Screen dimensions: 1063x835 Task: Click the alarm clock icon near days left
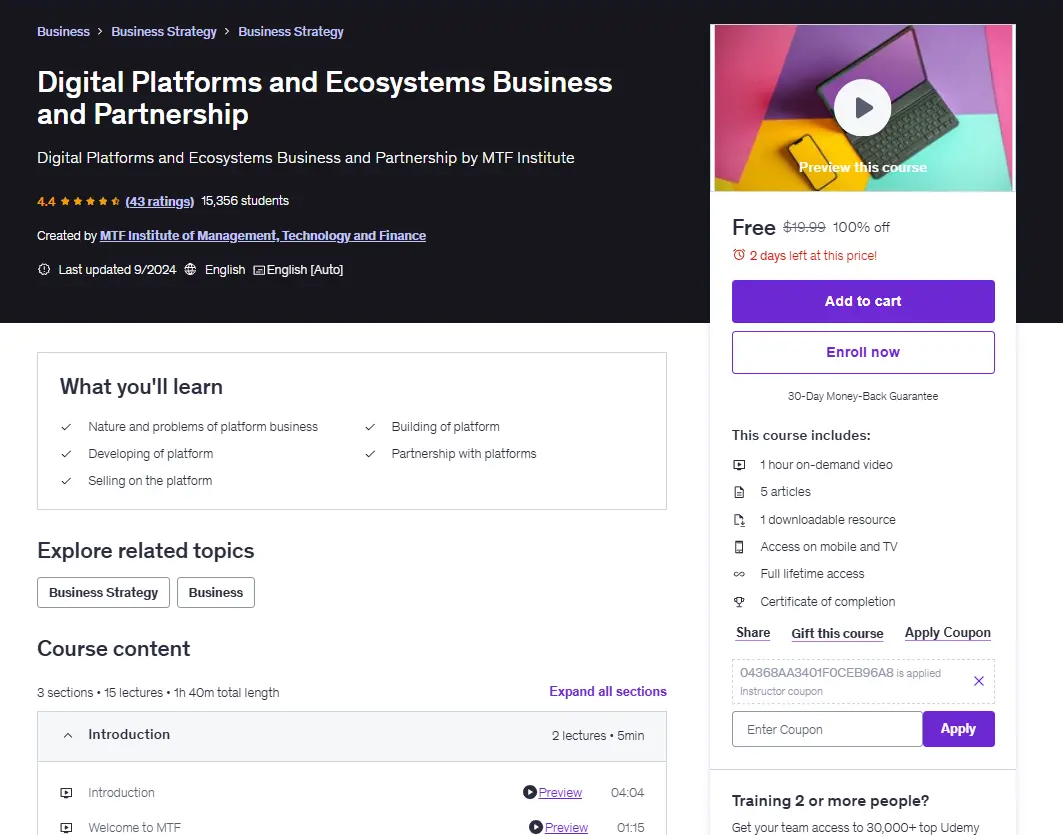pos(739,255)
